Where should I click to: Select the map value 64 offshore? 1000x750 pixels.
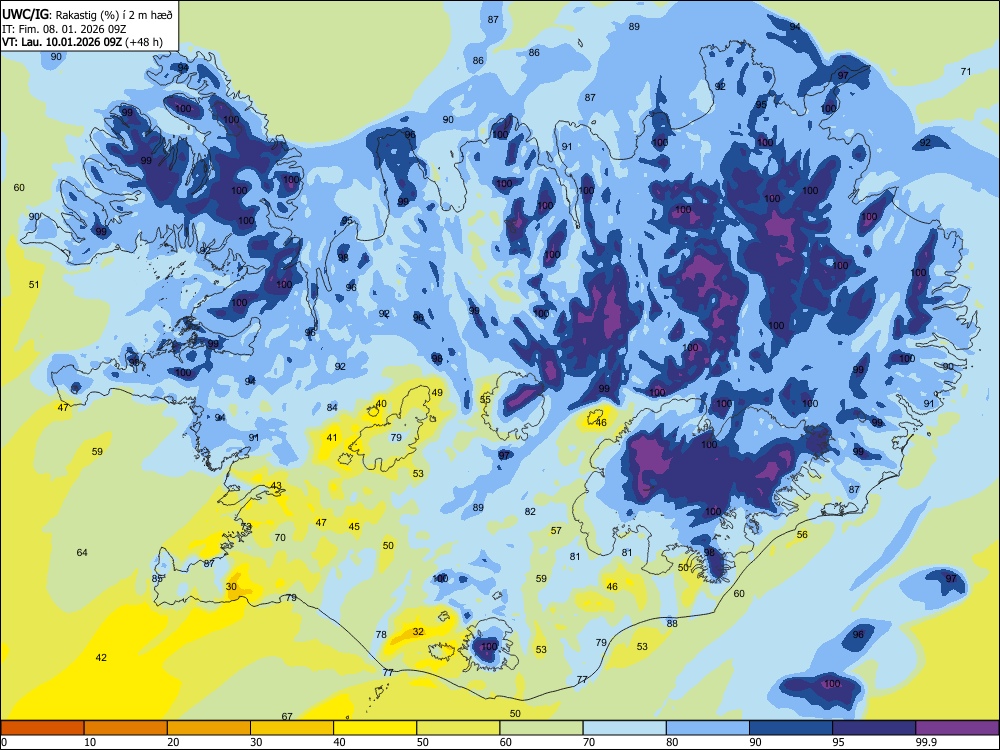point(82,552)
